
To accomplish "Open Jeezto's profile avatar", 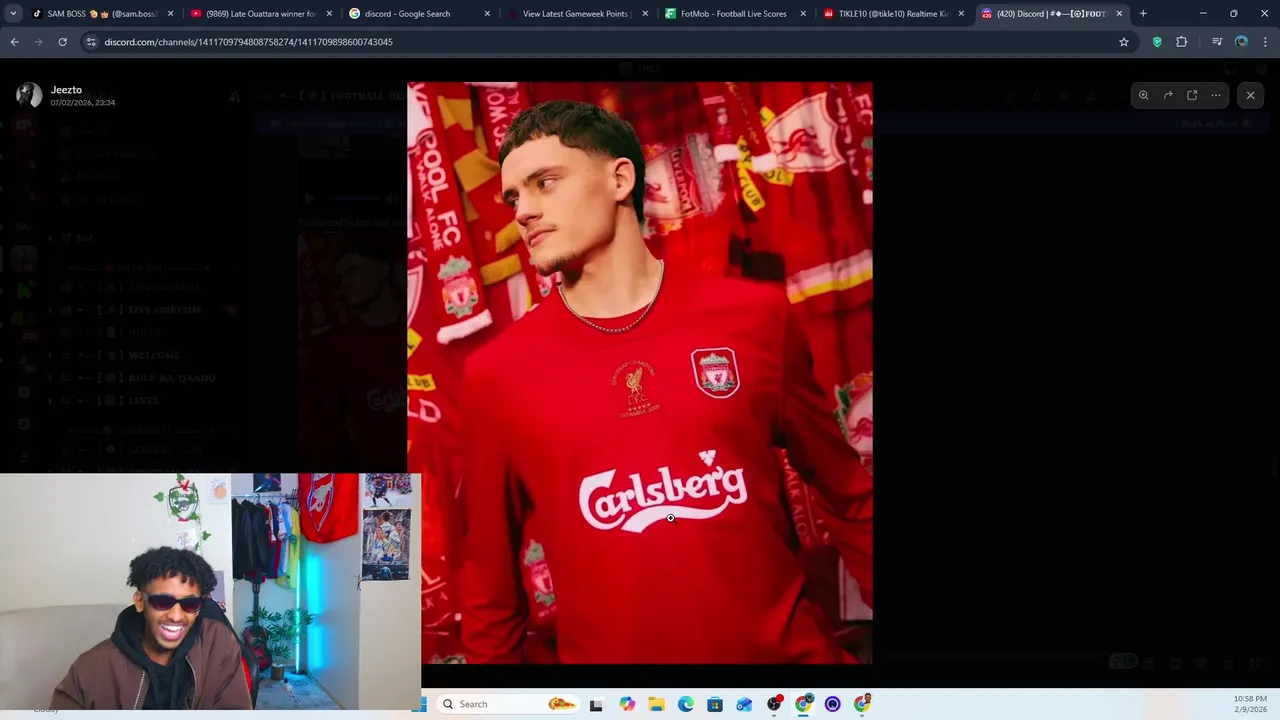I will 29,95.
